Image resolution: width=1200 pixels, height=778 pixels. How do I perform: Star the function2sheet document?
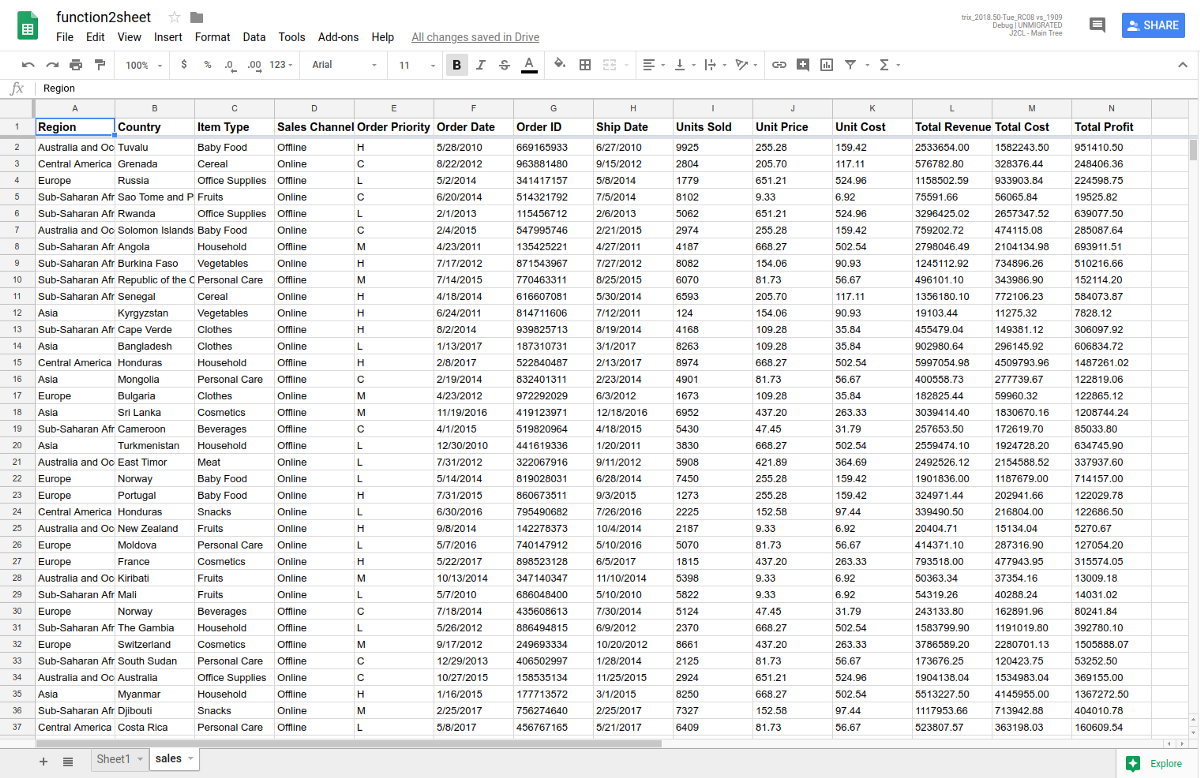coord(175,17)
